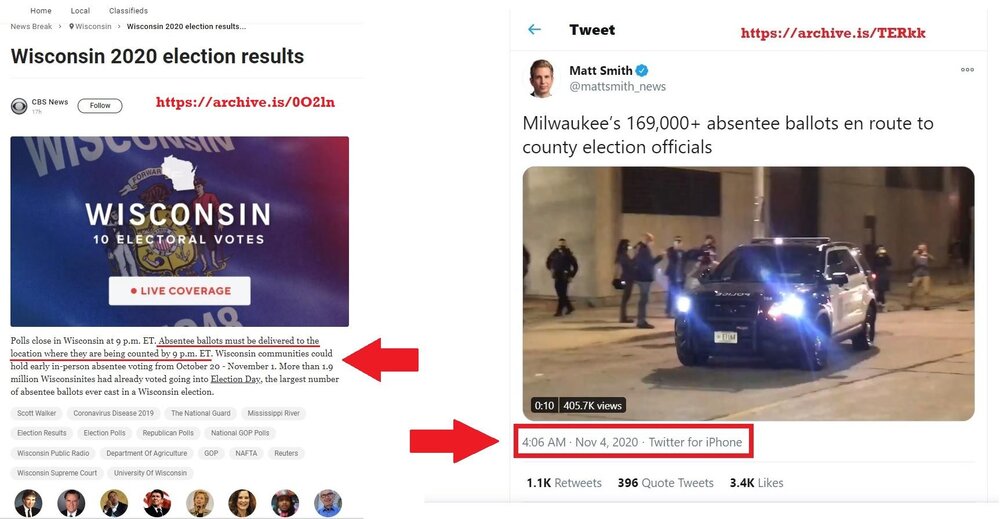Select the first politician avatar thumbnail
The image size is (1000, 519).
pyautogui.click(x=28, y=503)
